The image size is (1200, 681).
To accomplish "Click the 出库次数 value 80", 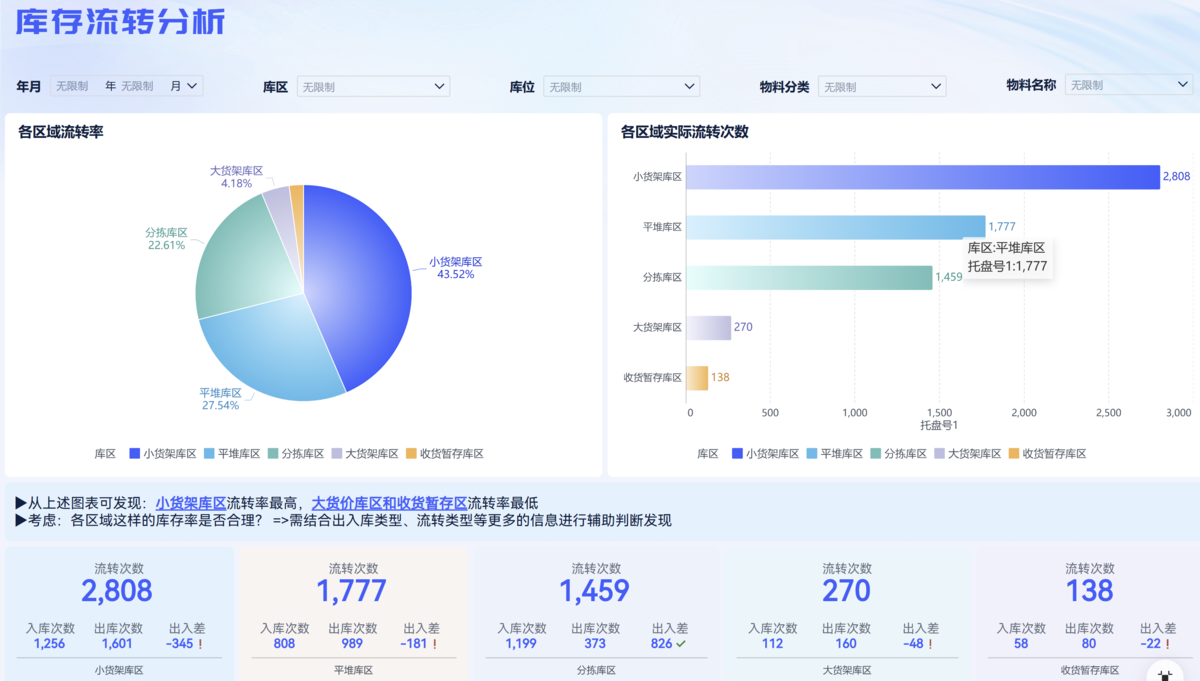I will 1089,644.
